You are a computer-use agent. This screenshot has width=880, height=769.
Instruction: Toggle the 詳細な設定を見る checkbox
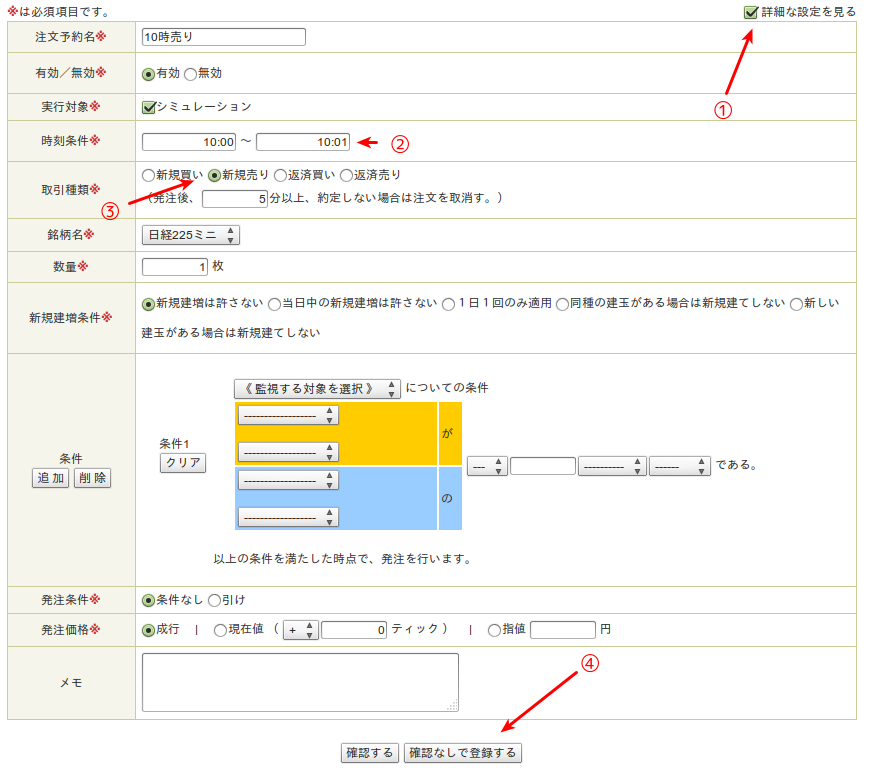point(750,12)
